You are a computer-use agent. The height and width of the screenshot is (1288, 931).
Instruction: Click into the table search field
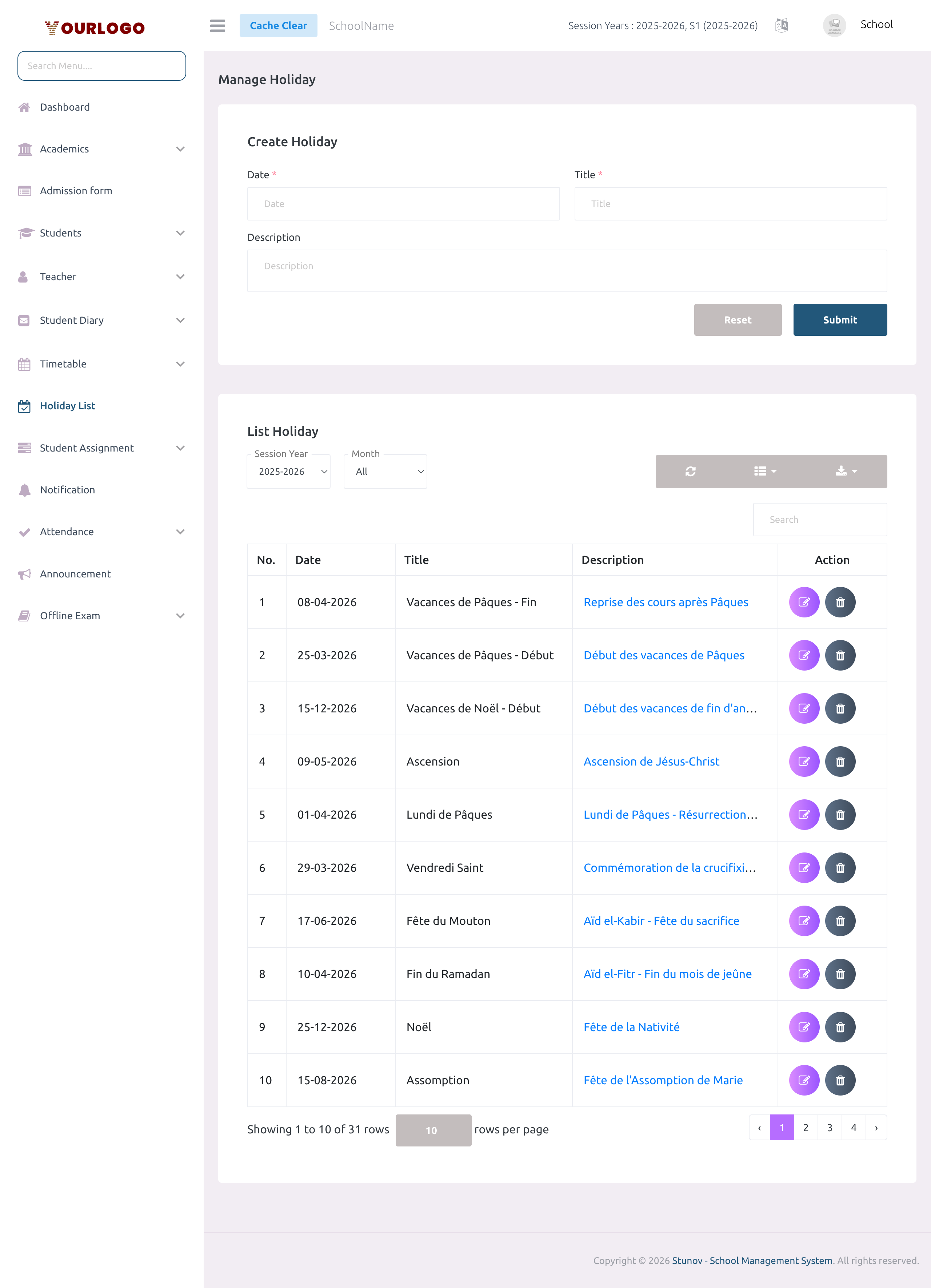(x=819, y=519)
